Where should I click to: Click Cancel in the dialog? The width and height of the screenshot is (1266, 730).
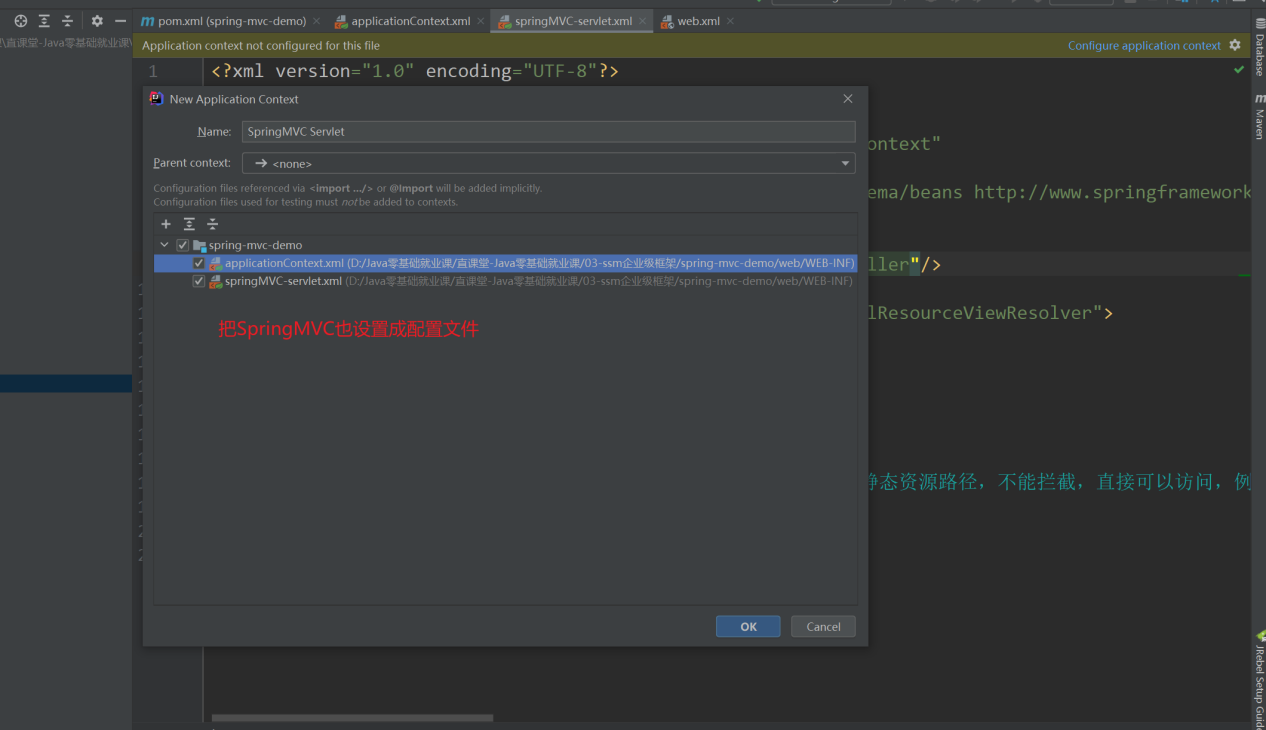(823, 626)
